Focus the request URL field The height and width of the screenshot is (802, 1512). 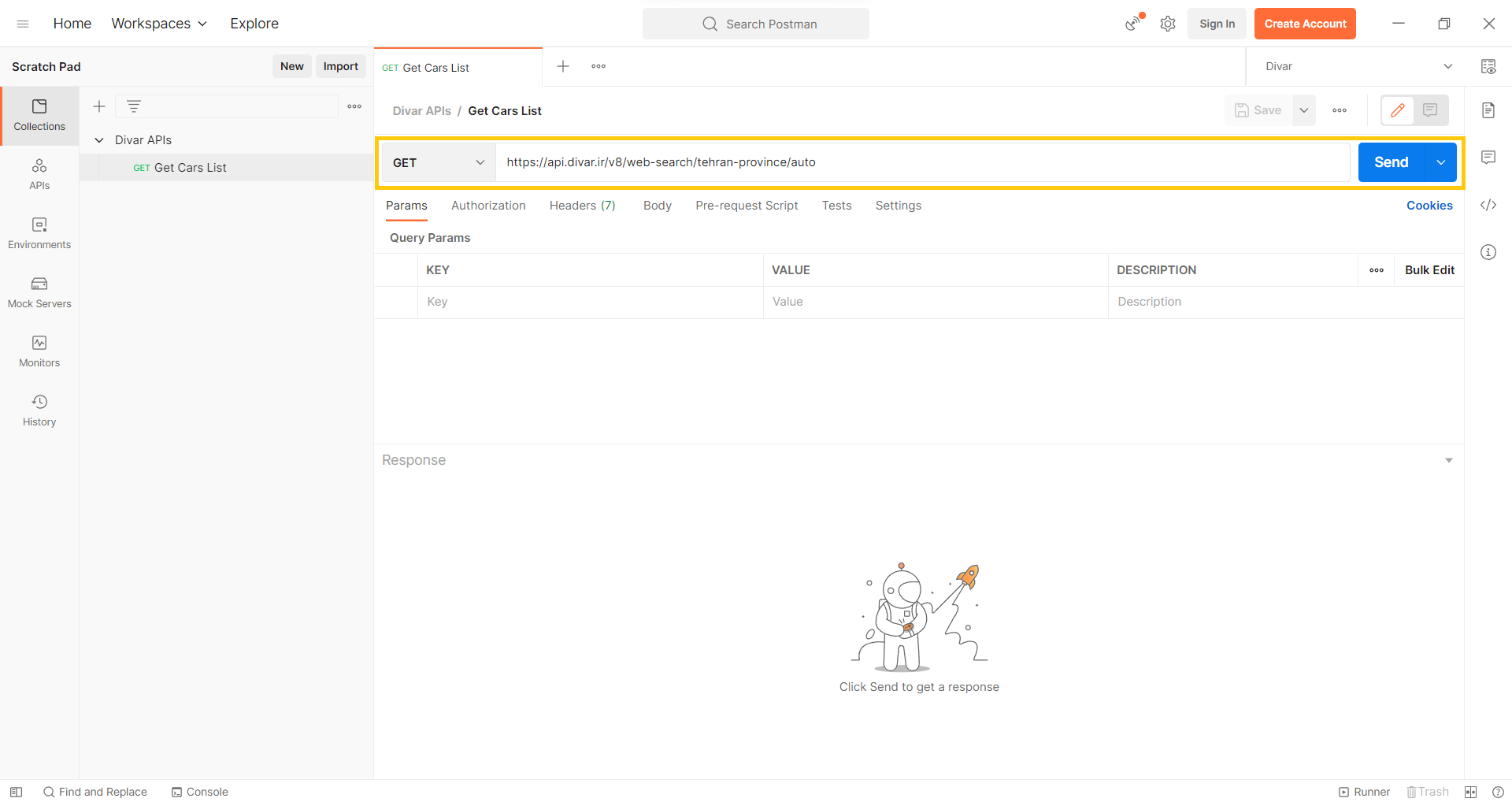click(x=923, y=162)
